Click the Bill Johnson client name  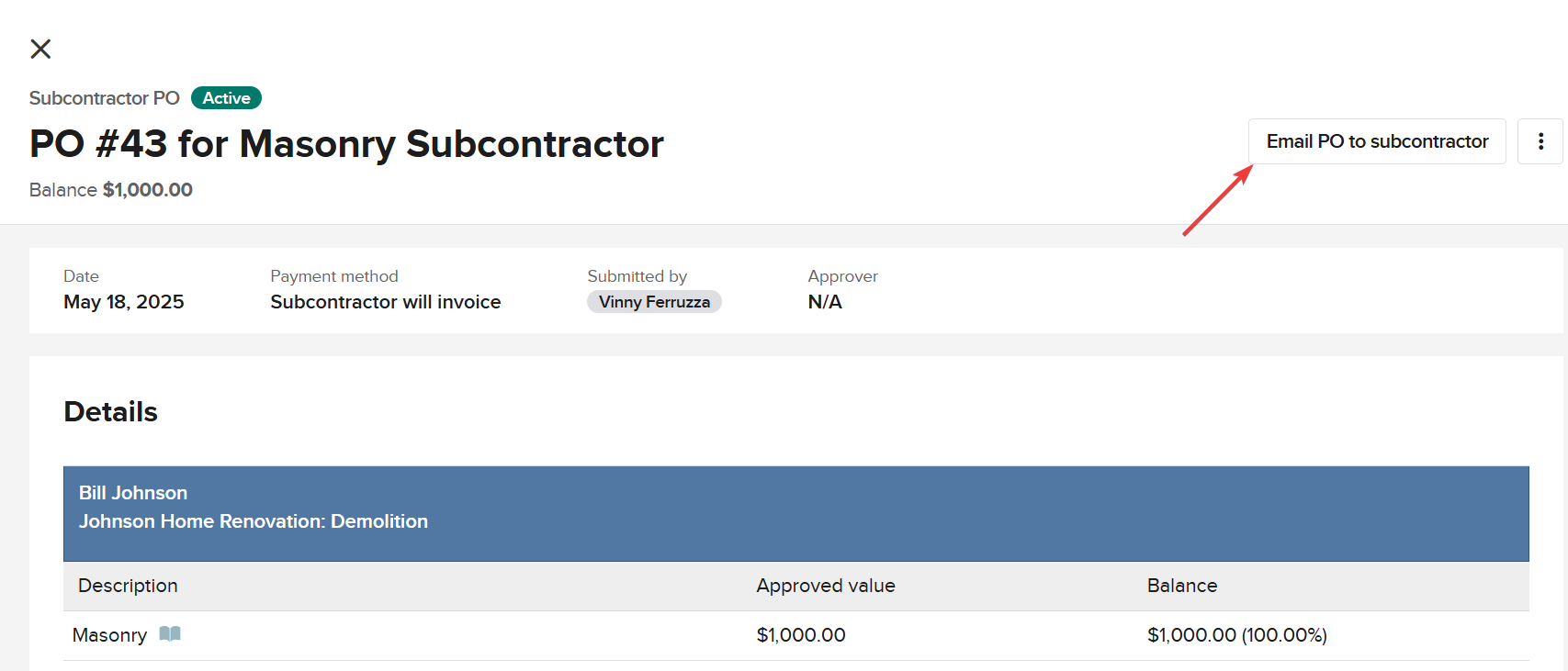pyautogui.click(x=133, y=493)
